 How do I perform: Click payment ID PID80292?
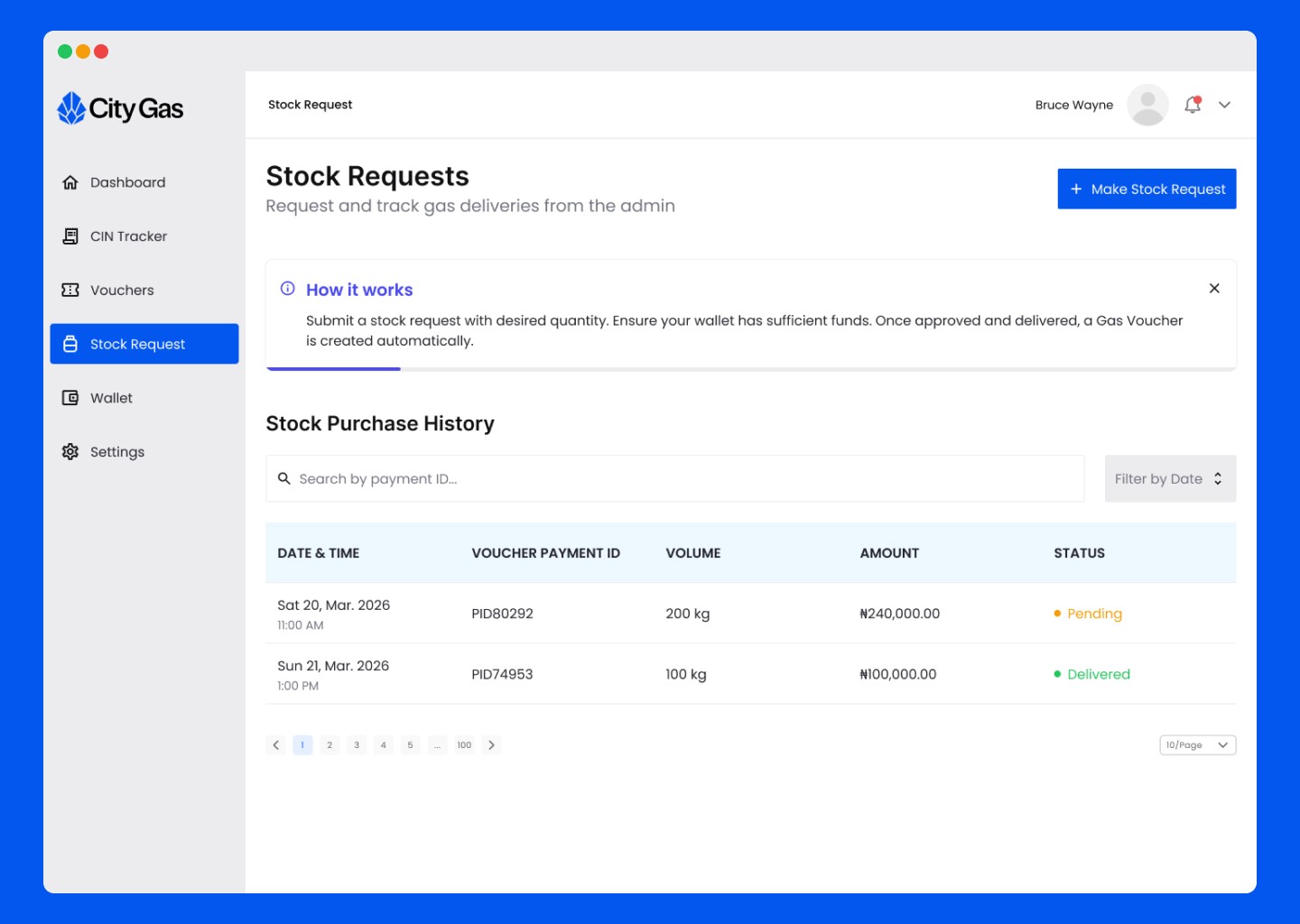pos(502,614)
